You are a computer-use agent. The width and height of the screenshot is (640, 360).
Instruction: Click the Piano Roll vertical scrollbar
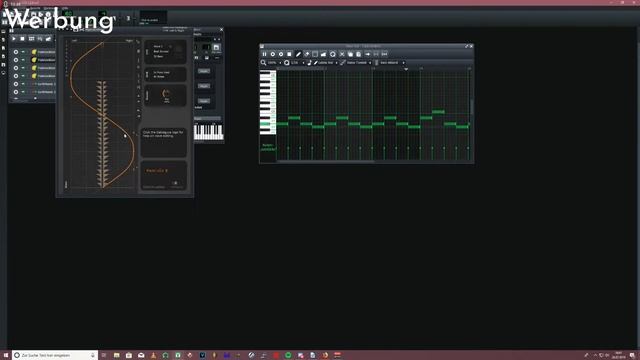[x=472, y=107]
